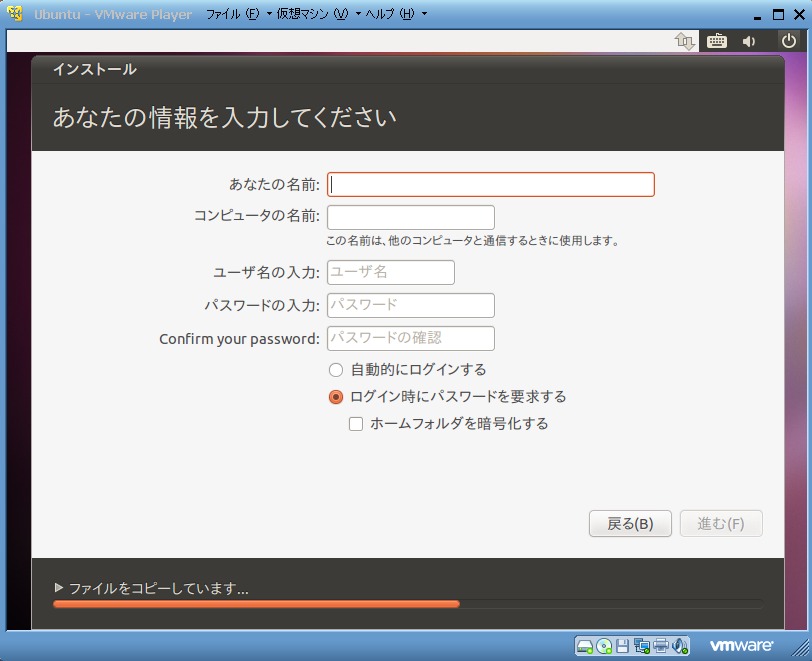812x661 pixels.
Task: Click the 進む(F) forward button
Action: tap(721, 524)
